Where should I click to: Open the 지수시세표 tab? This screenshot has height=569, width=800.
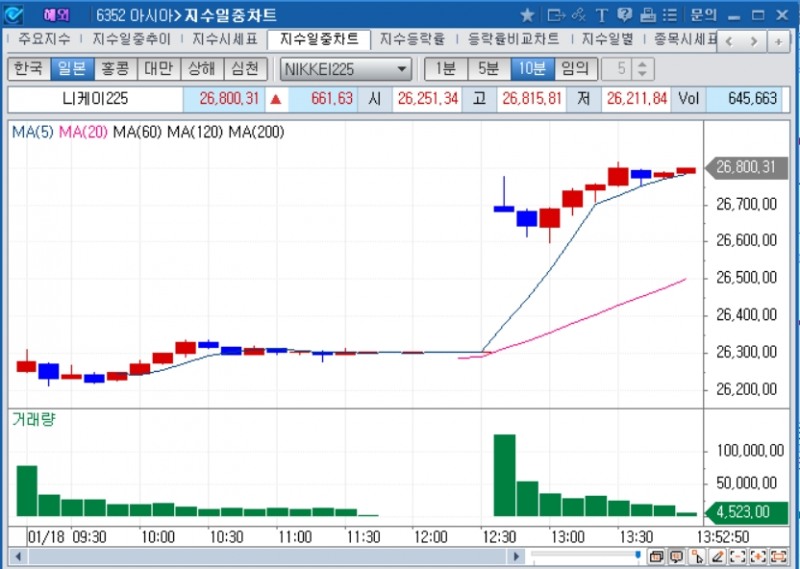click(x=225, y=39)
